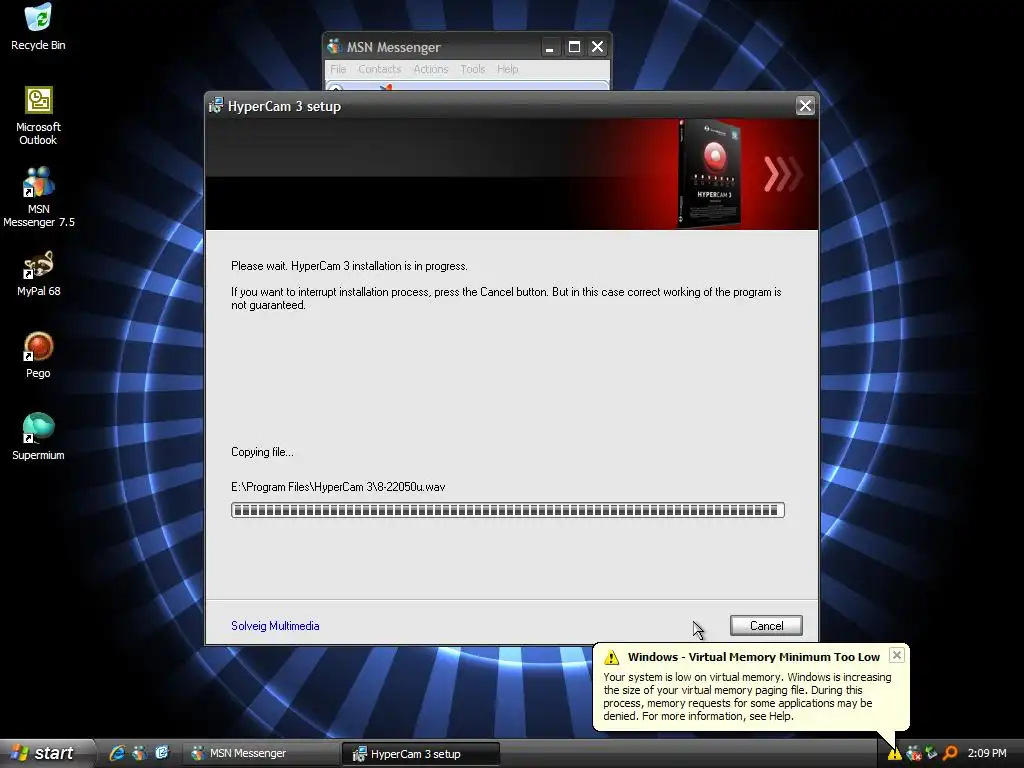Select the HyperCam 3 setup taskbar button
The image size is (1024, 768).
click(x=421, y=754)
